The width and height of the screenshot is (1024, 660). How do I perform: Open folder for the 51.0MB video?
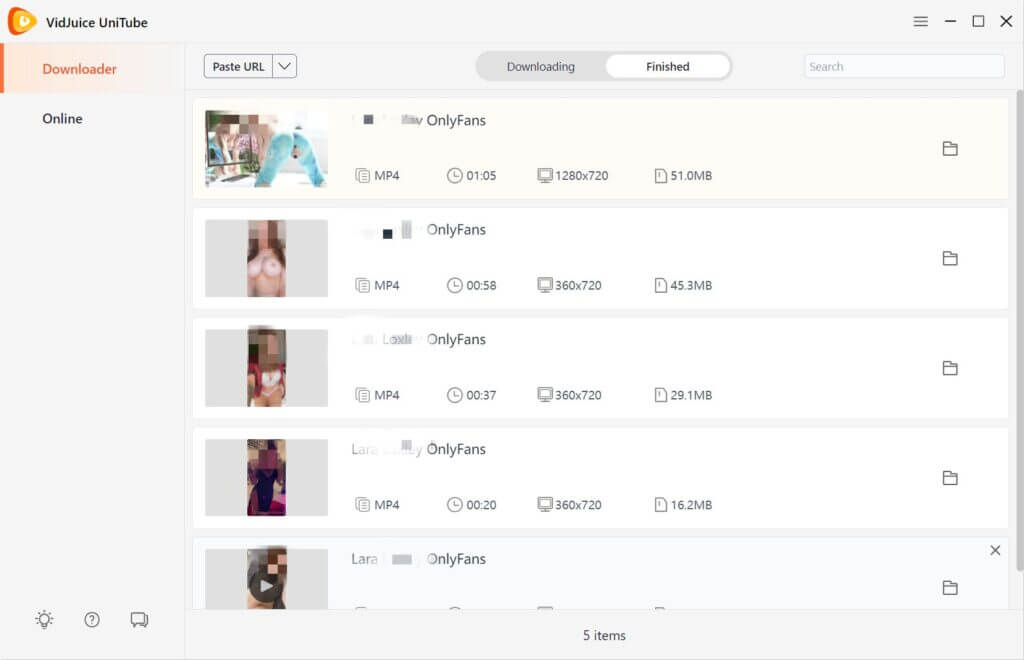[x=950, y=149]
